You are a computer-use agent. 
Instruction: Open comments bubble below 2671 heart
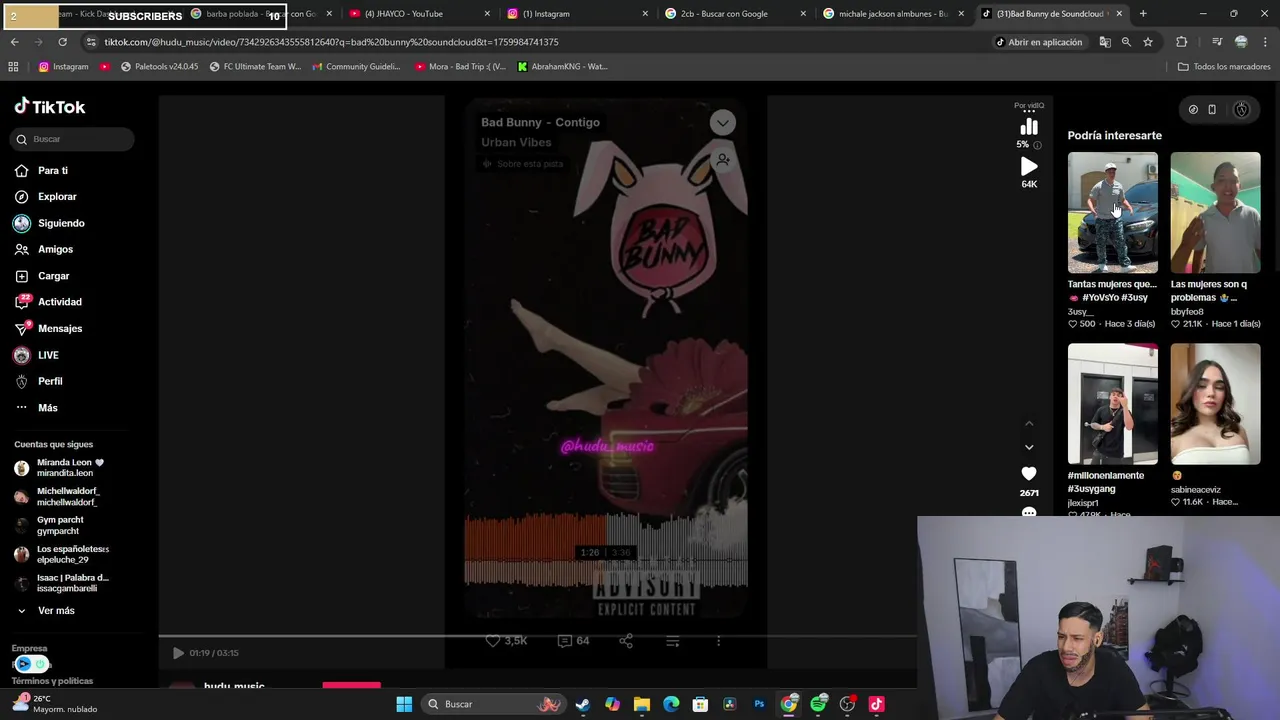click(1029, 512)
